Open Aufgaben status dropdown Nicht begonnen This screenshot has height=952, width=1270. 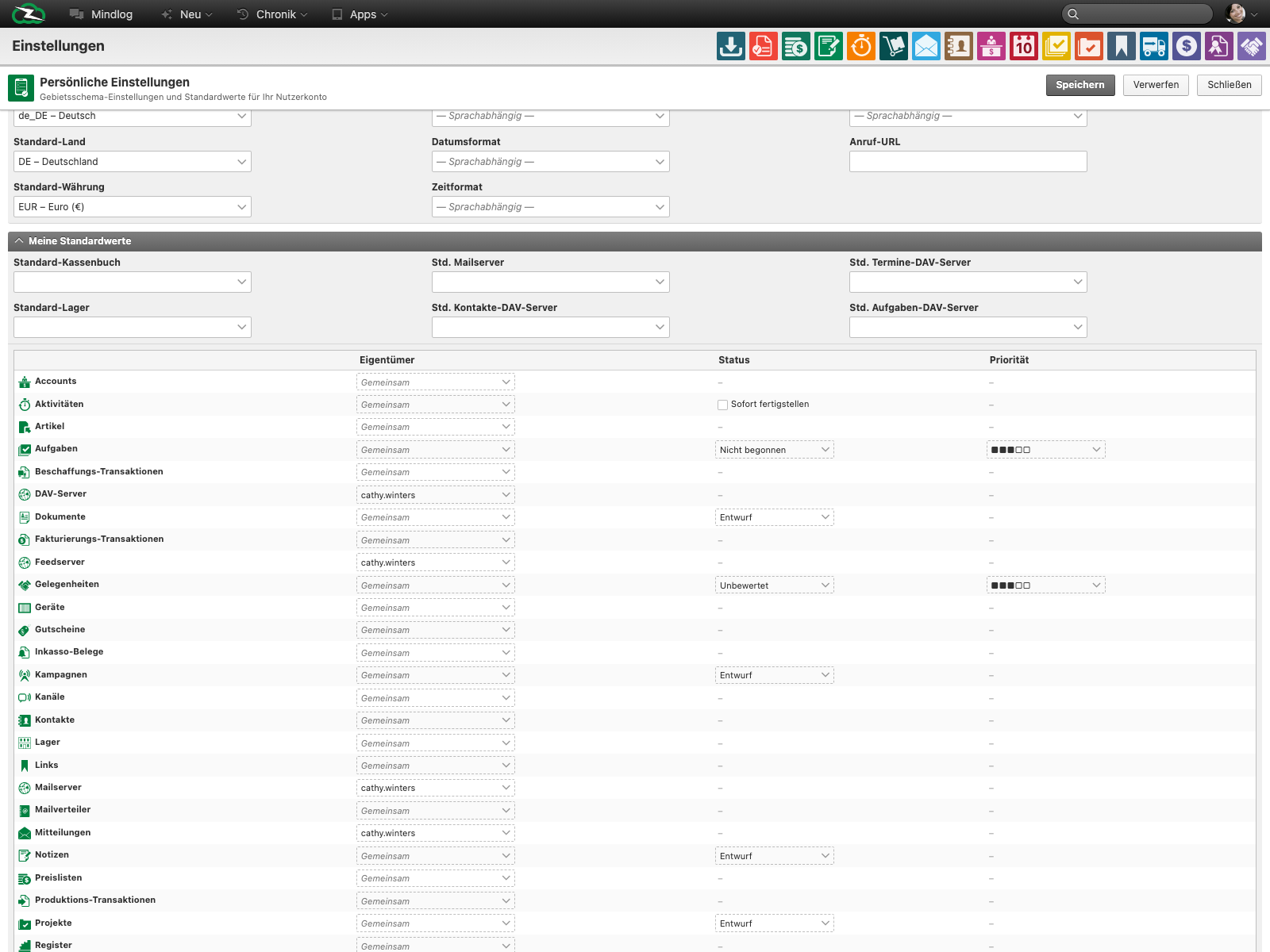click(775, 450)
